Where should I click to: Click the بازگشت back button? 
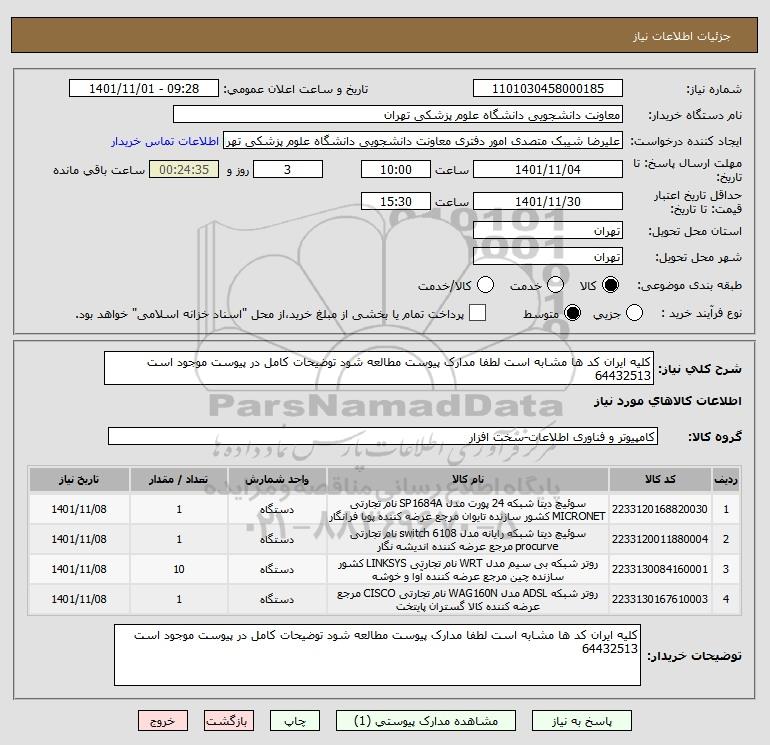coord(229,721)
